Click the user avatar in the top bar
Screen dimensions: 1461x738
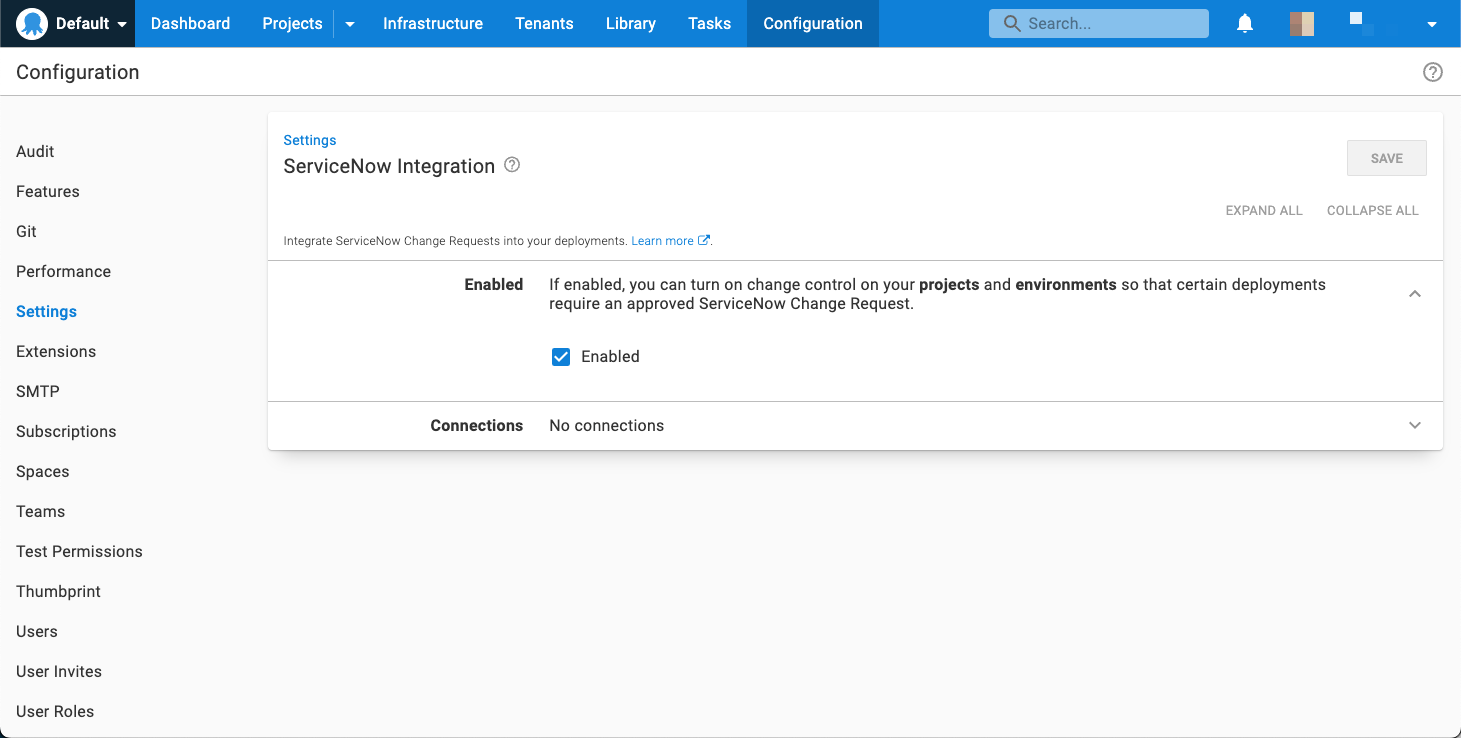(x=1301, y=22)
